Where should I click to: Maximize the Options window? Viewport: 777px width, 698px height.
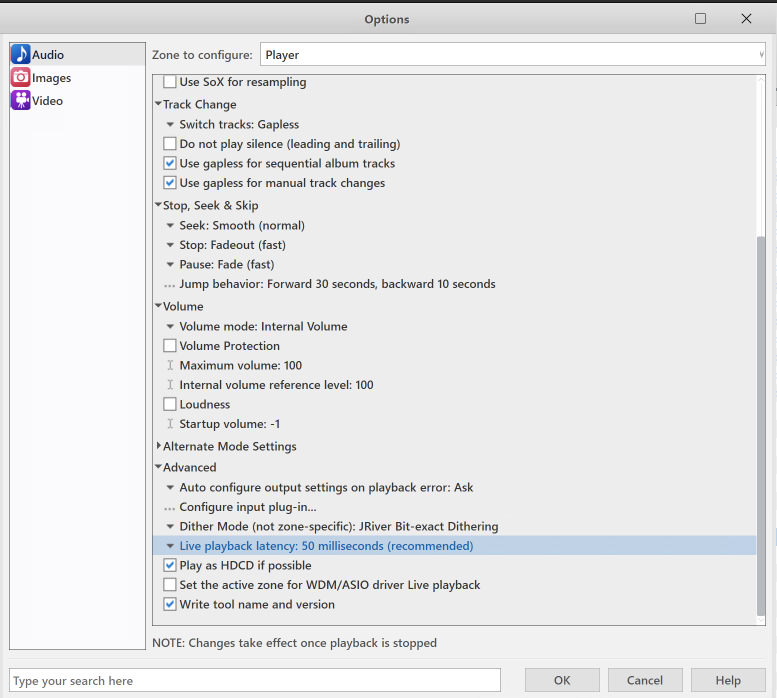pyautogui.click(x=700, y=19)
